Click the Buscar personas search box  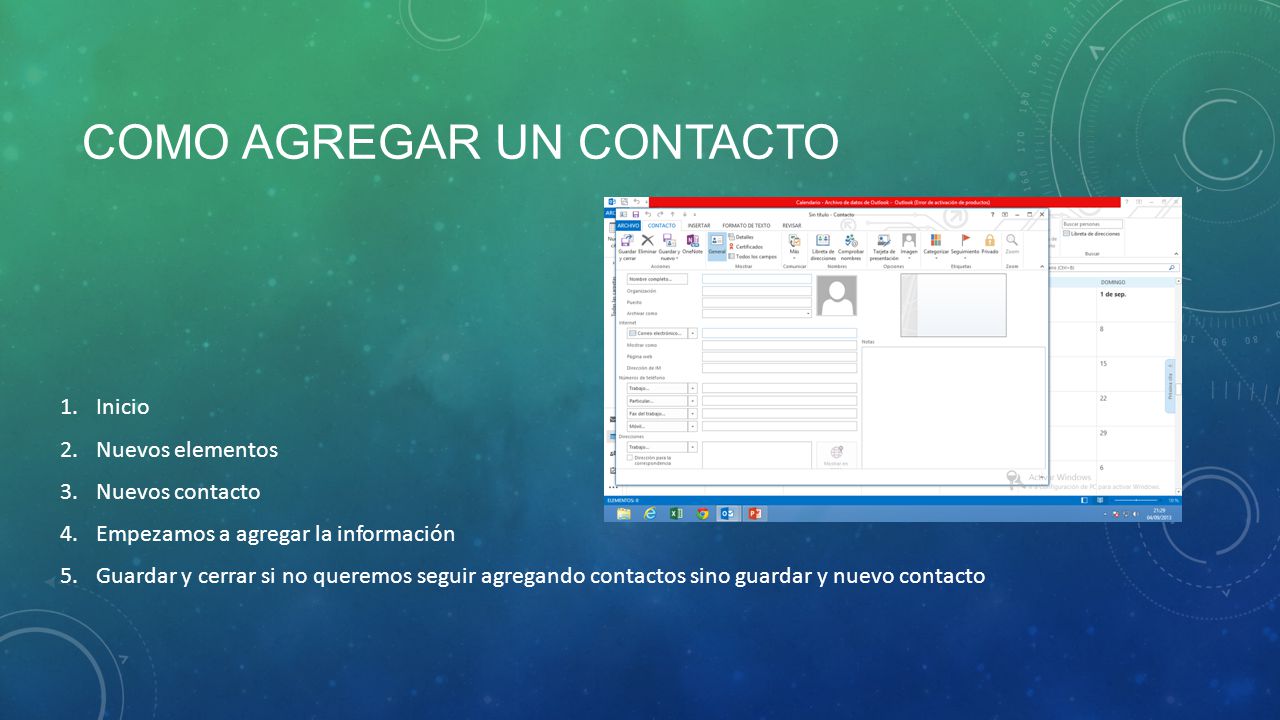click(1092, 224)
